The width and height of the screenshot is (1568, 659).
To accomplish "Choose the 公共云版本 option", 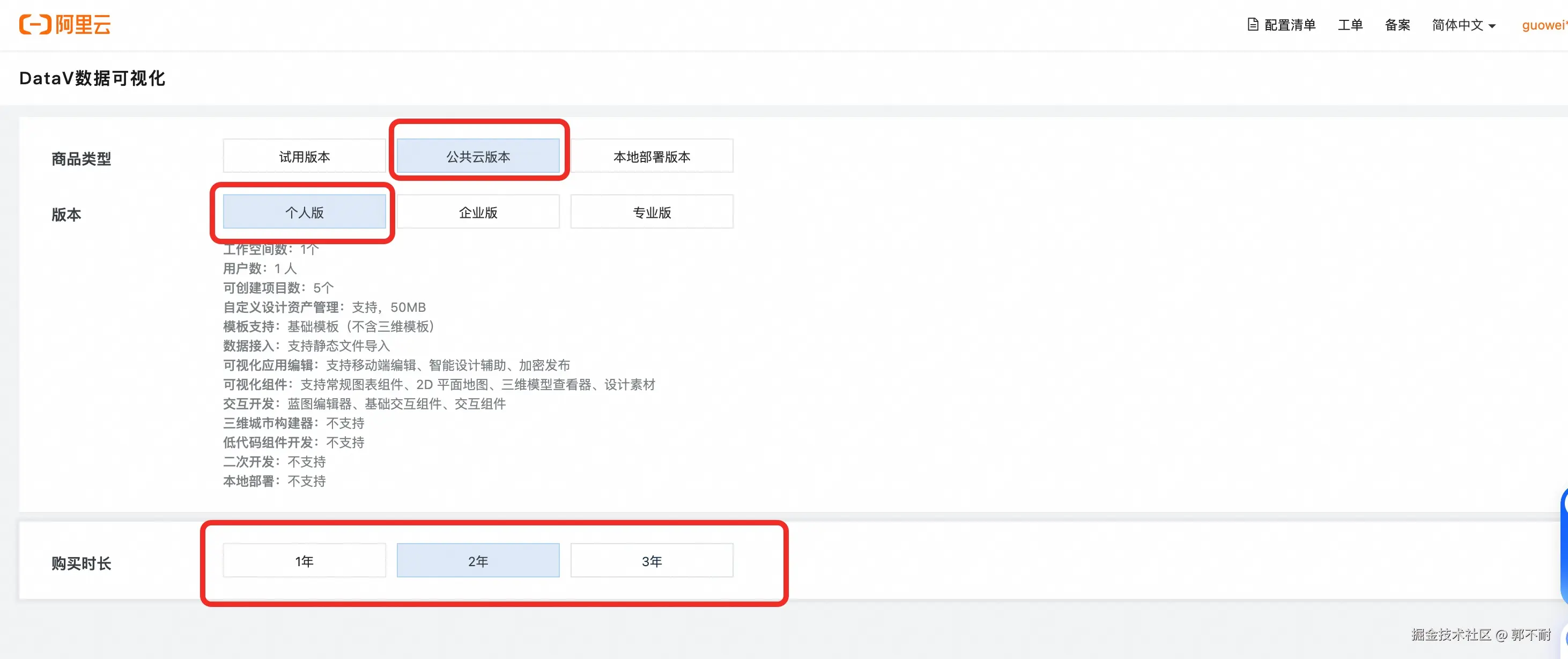I will pyautogui.click(x=478, y=157).
